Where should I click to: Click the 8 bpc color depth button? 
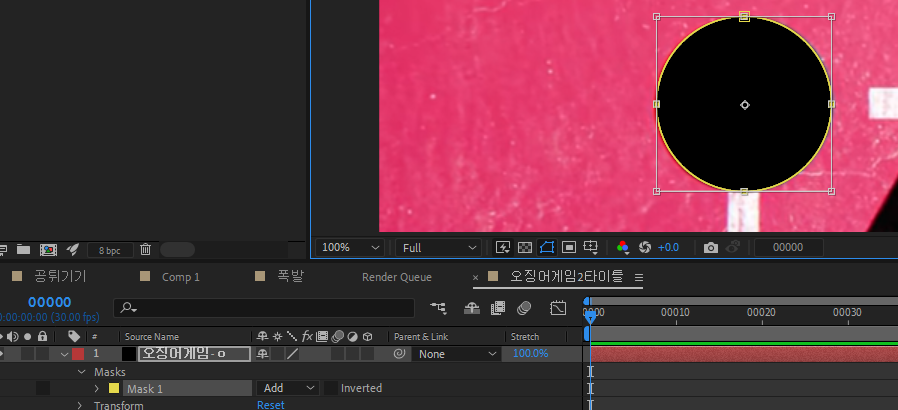(110, 250)
